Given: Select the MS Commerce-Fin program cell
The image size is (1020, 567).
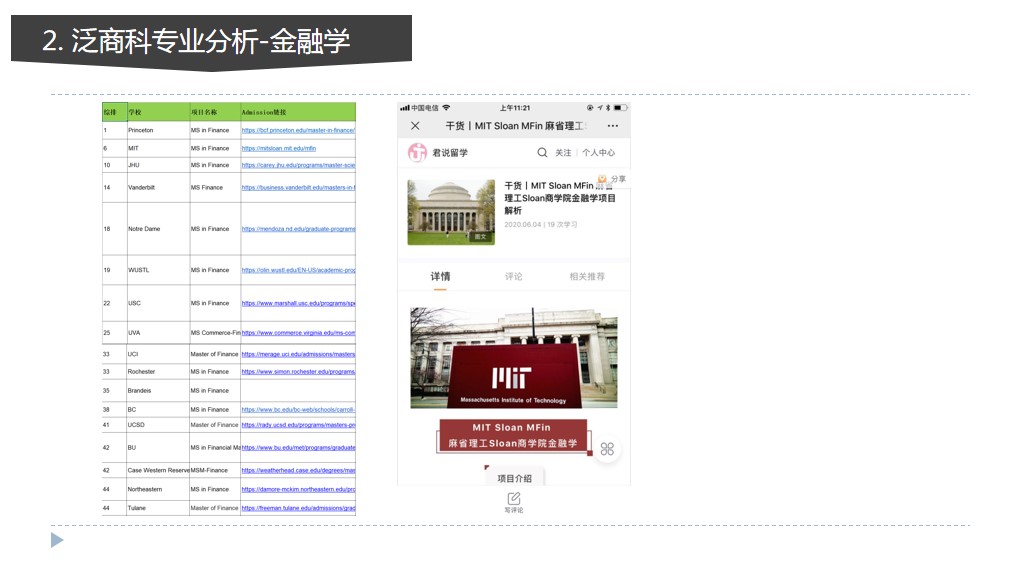Looking at the screenshot, I should click(215, 332).
